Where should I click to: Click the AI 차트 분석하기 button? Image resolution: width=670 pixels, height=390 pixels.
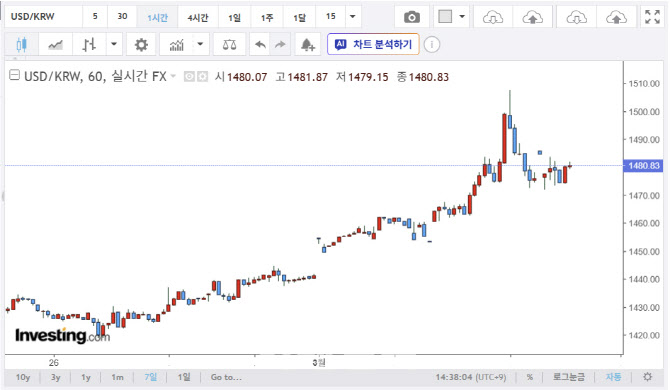373,44
